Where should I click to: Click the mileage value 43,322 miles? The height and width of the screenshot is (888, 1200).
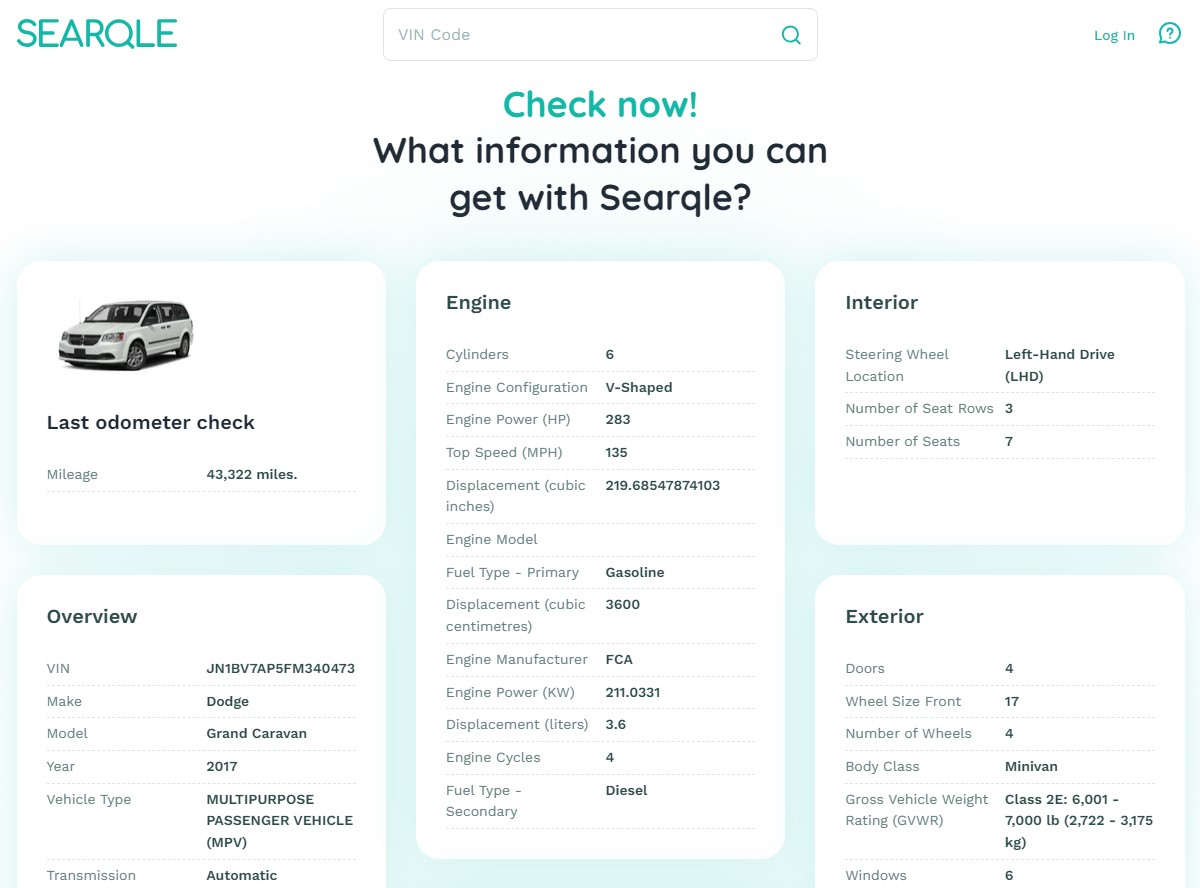pyautogui.click(x=252, y=474)
